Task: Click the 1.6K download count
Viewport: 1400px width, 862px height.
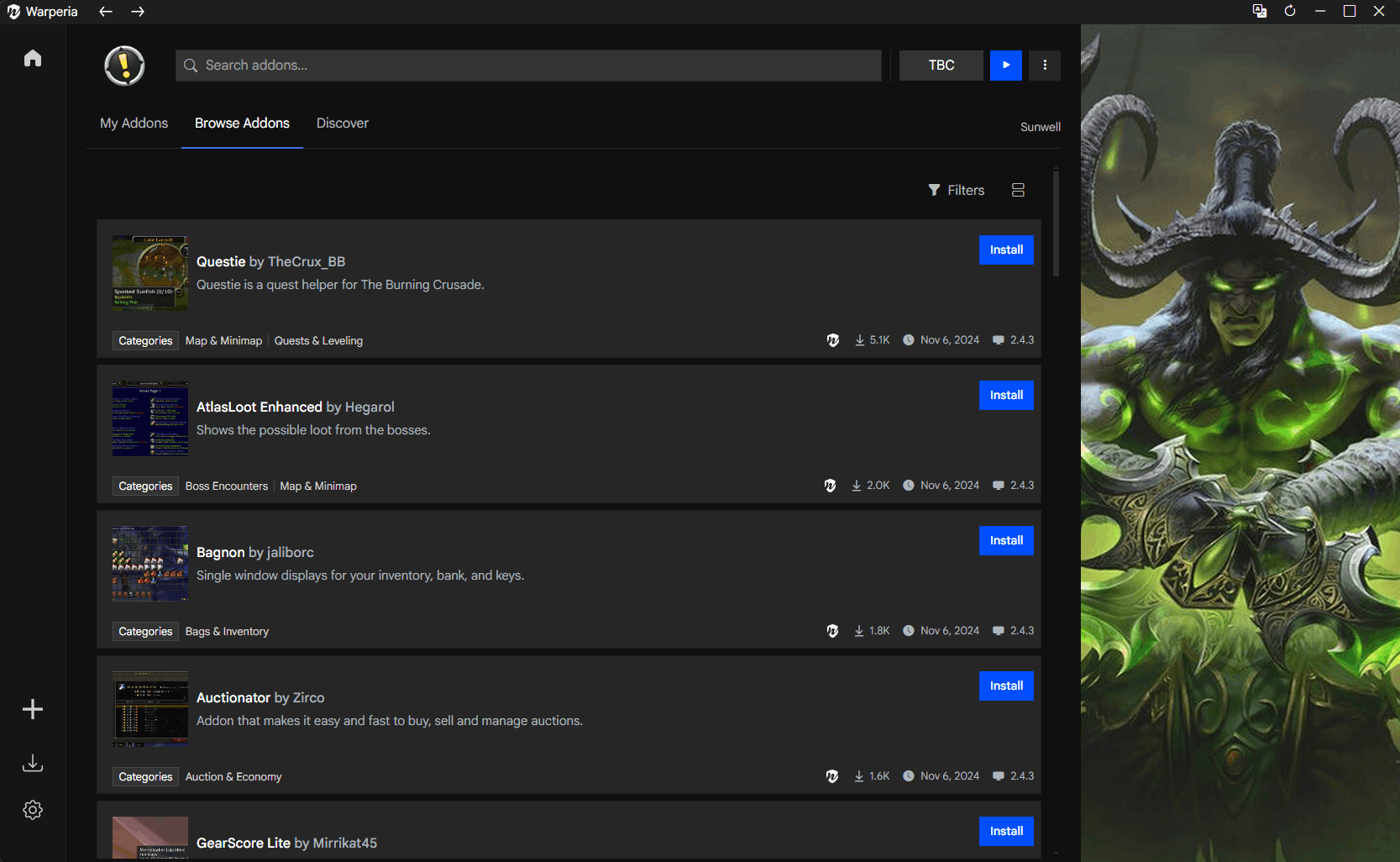Action: point(879,776)
